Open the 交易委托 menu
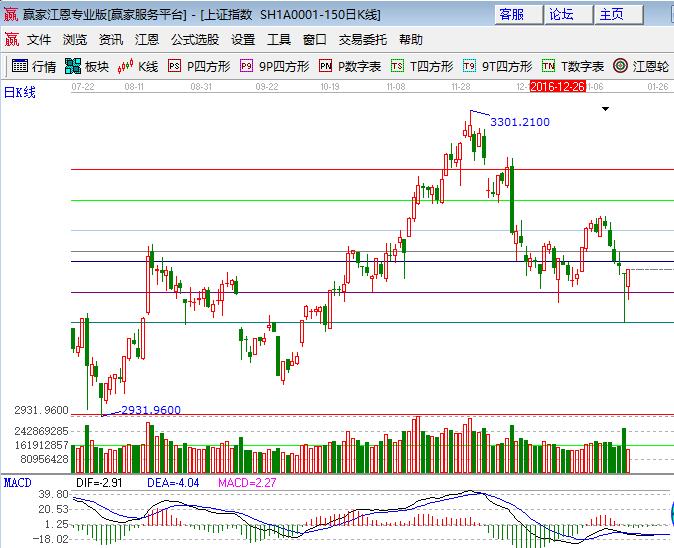The height and width of the screenshot is (548, 674). point(362,40)
